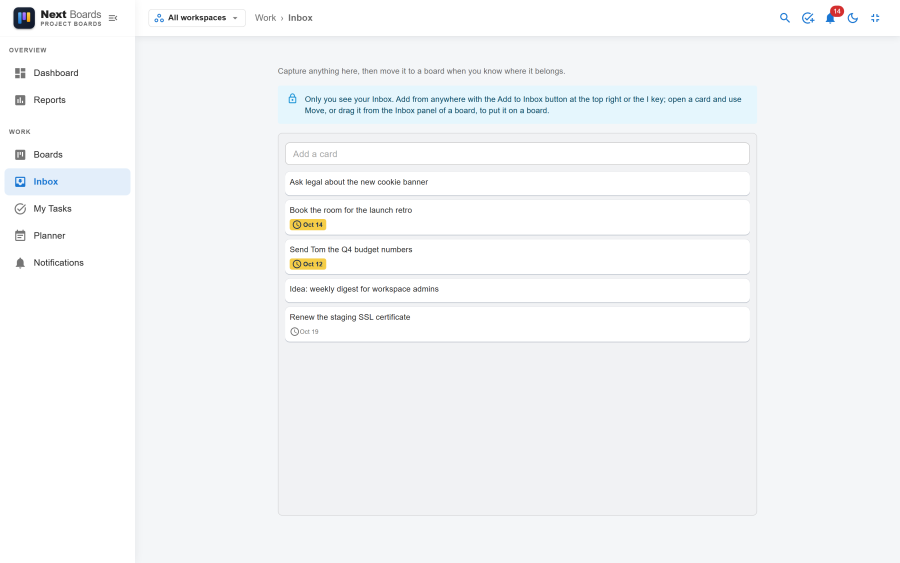Click the sidebar Notifications bell icon

(20, 263)
